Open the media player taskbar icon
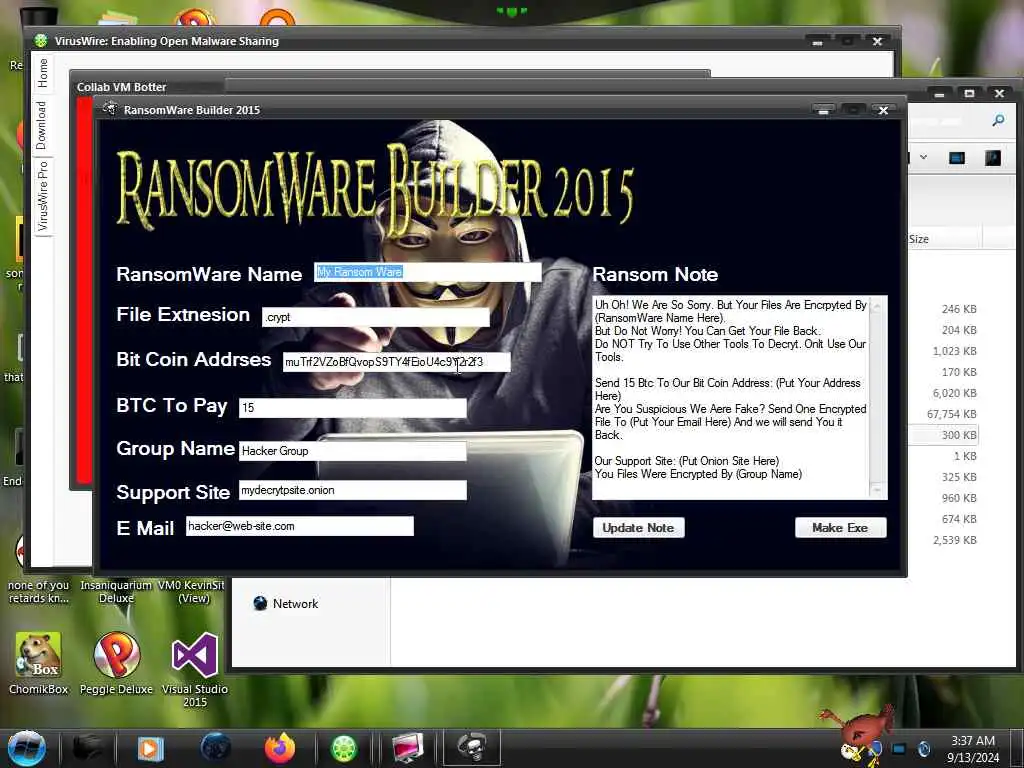 click(x=150, y=748)
